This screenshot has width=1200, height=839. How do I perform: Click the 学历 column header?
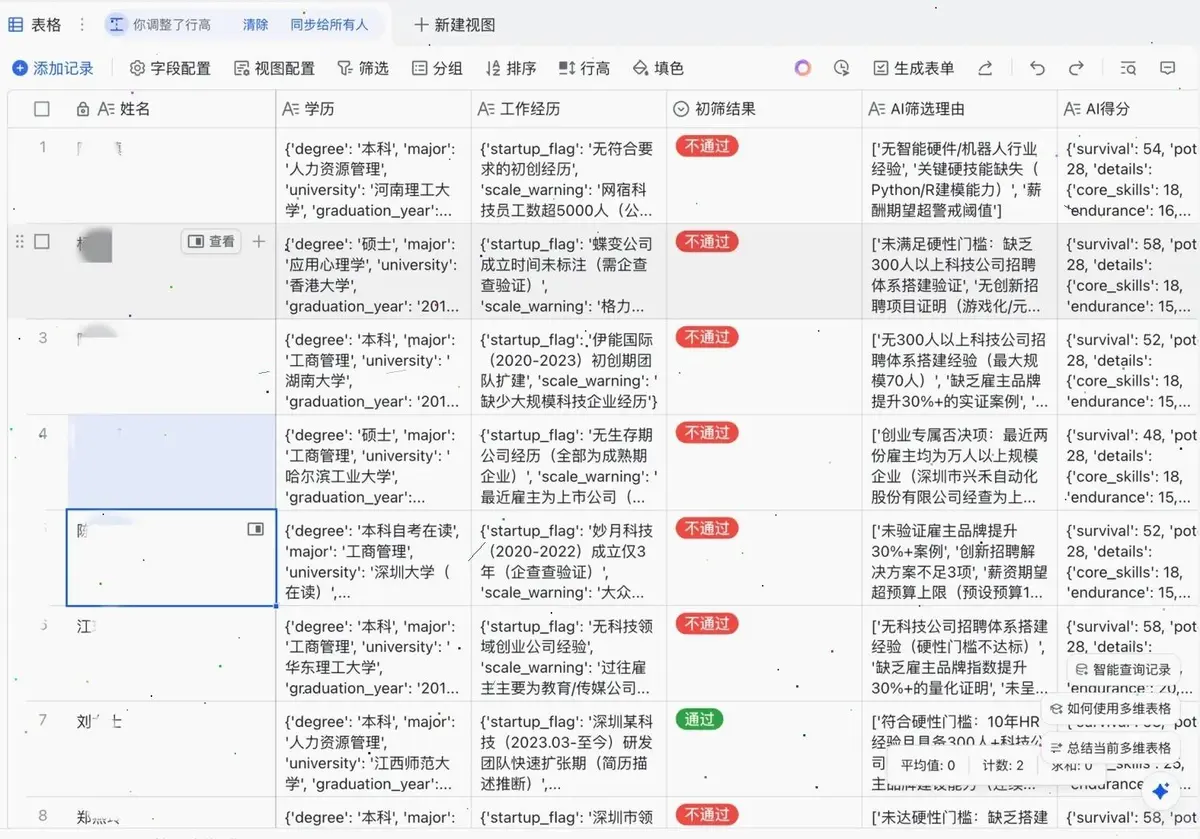pos(374,108)
